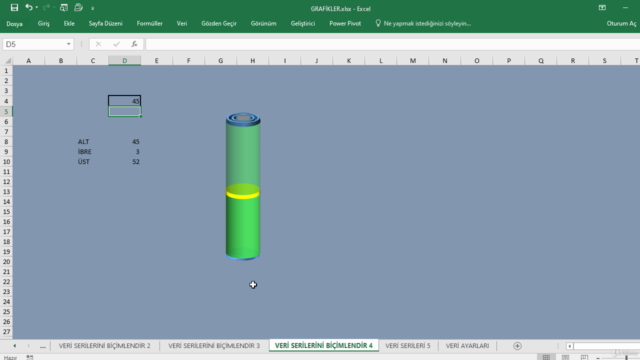This screenshot has height=360, width=640.
Task: Select row 4 header
Action: pos(6,101)
